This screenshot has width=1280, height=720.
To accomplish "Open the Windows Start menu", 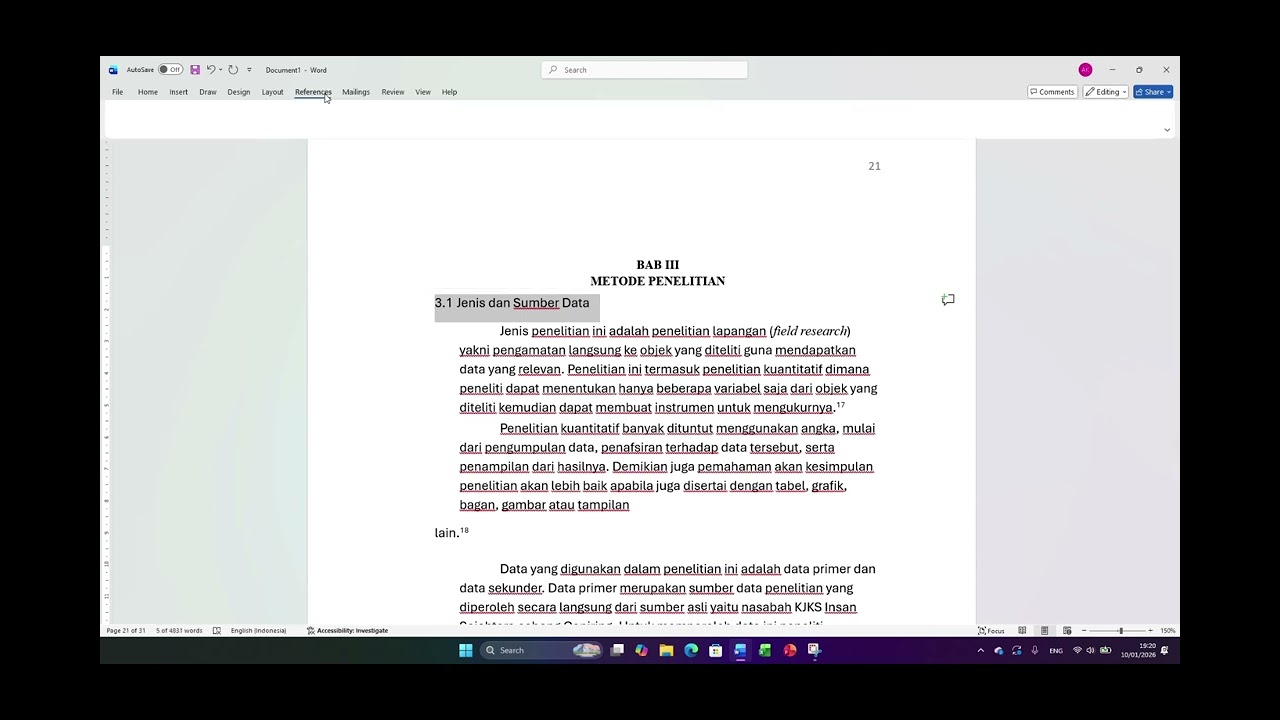I will click(466, 650).
